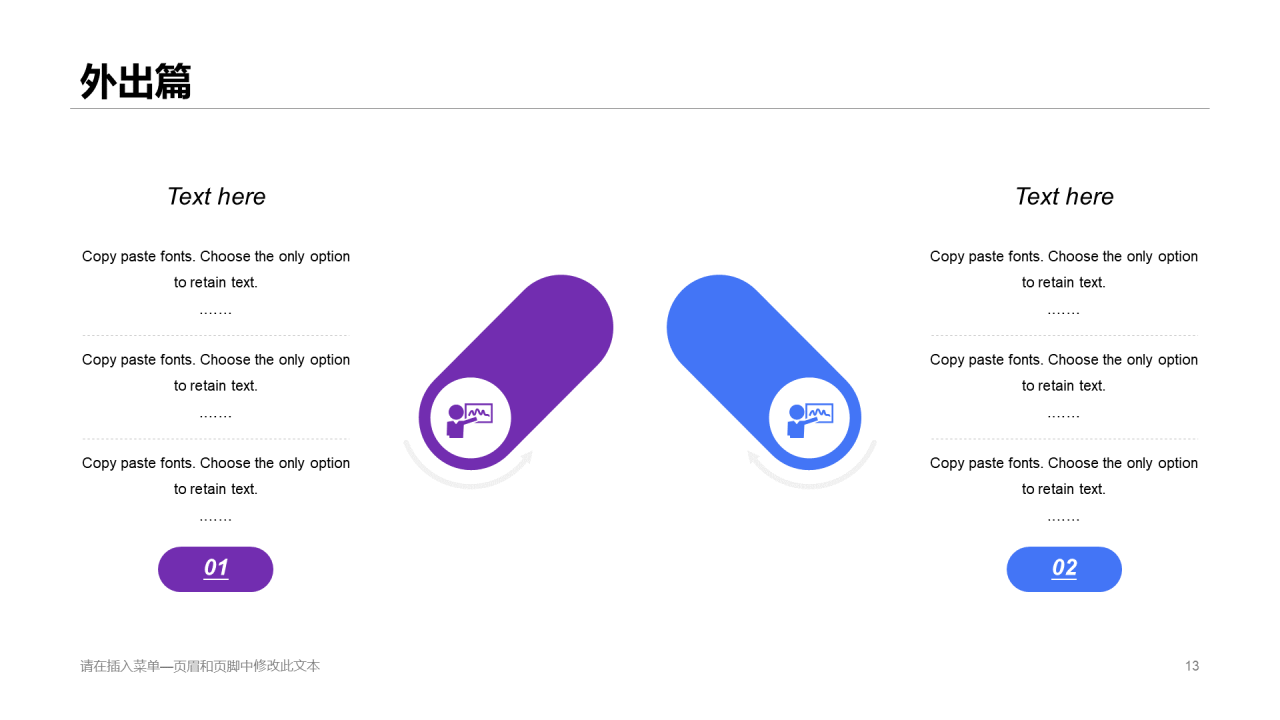The image size is (1280, 720).
Task: Select the left "Text here" heading
Action: [216, 197]
